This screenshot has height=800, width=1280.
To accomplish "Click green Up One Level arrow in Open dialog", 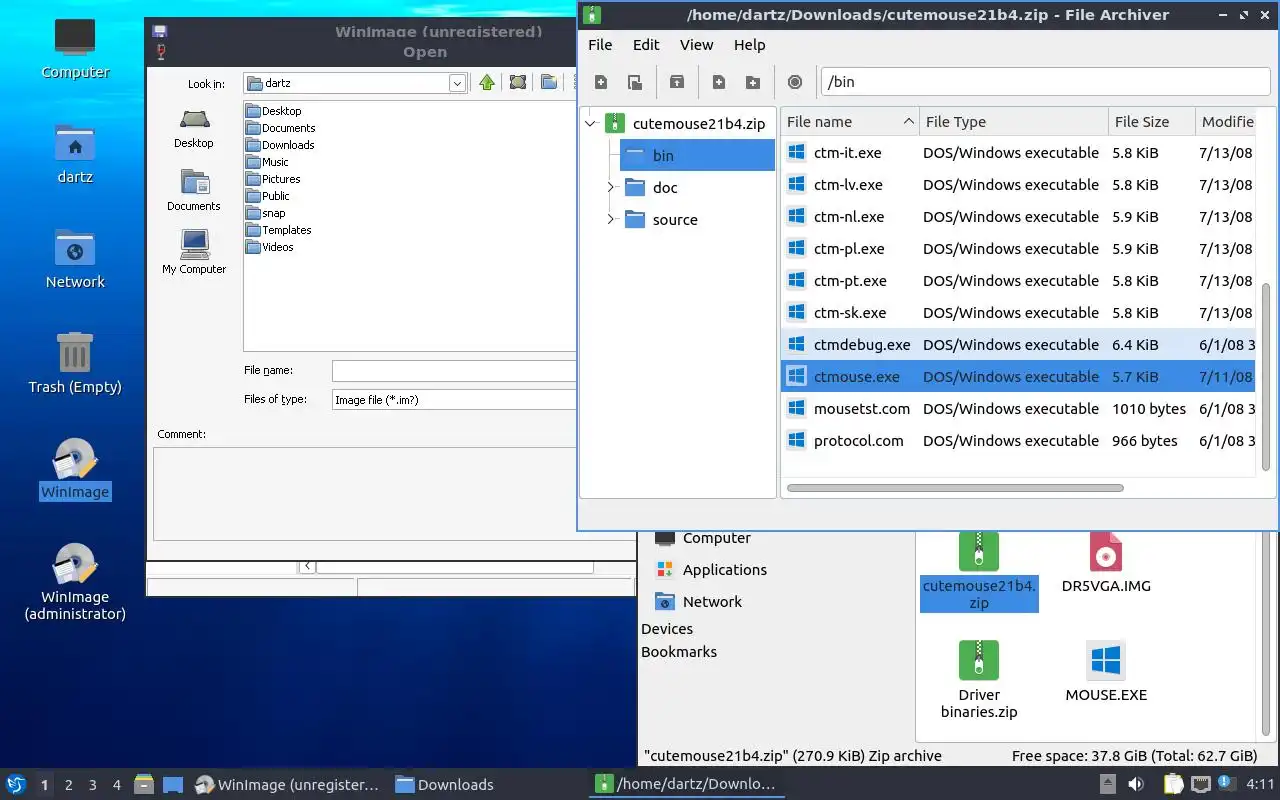I will coord(487,83).
